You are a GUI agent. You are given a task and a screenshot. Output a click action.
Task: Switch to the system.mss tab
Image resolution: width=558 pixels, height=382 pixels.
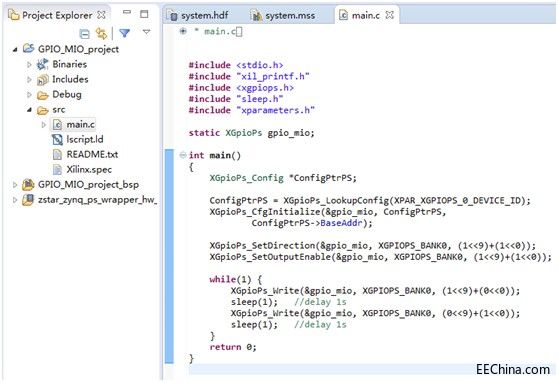coord(283,16)
